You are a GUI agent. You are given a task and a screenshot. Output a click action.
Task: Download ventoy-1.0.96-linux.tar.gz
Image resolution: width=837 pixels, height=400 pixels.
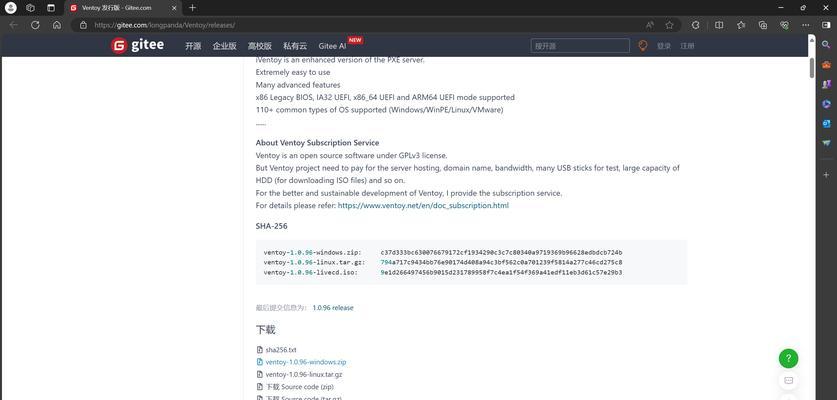point(304,374)
